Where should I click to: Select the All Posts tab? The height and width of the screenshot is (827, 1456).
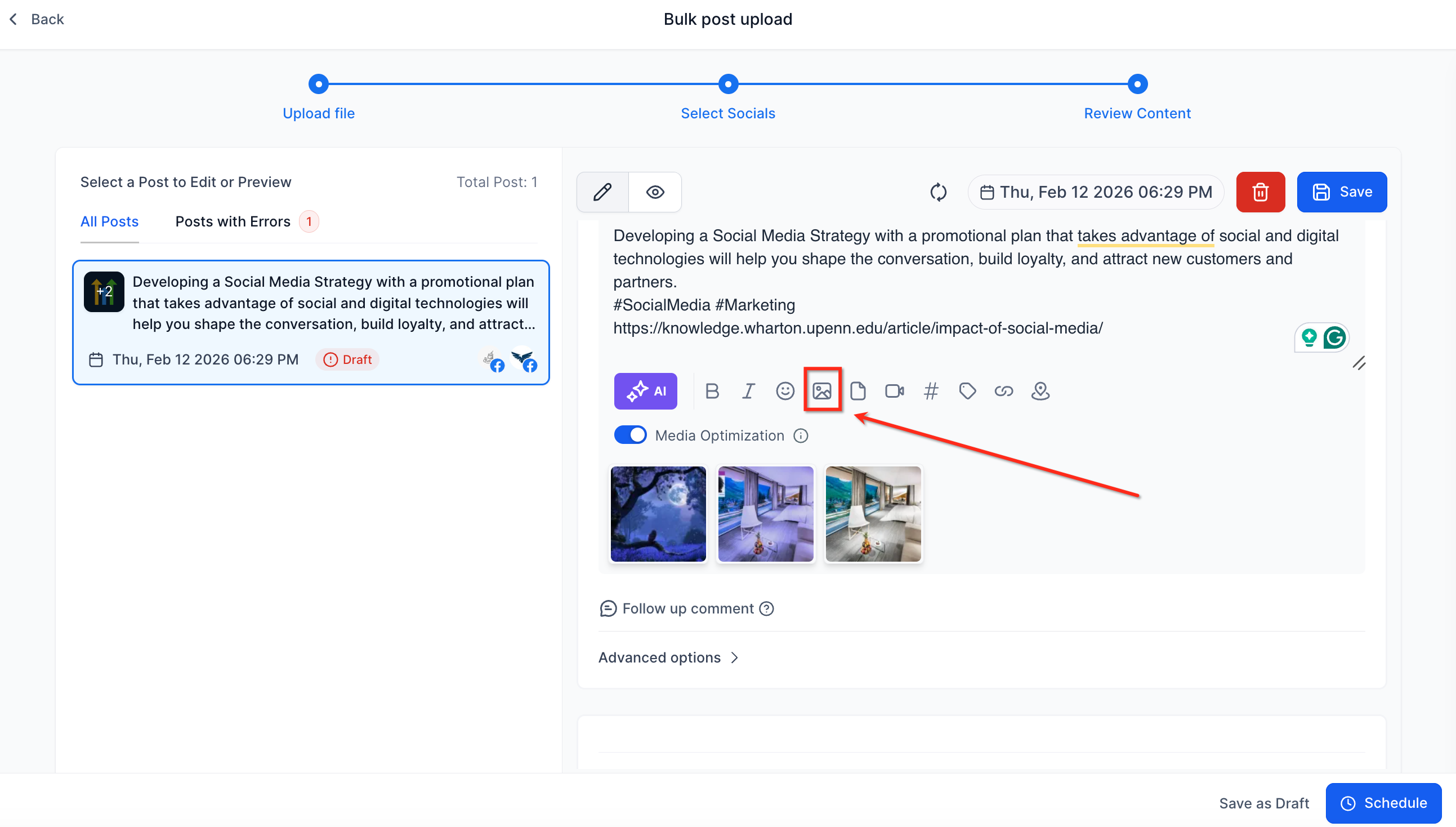110,221
